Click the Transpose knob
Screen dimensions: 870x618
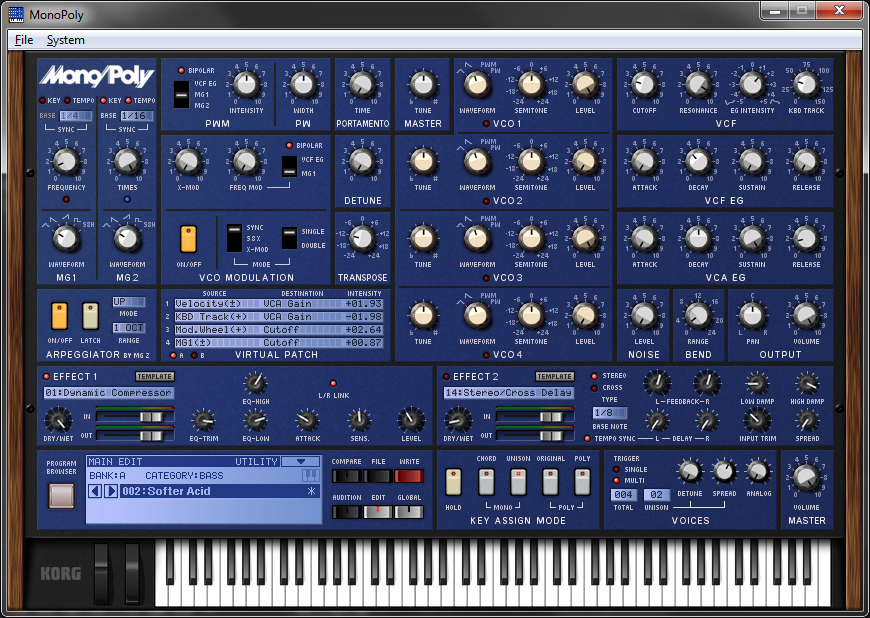coord(362,239)
